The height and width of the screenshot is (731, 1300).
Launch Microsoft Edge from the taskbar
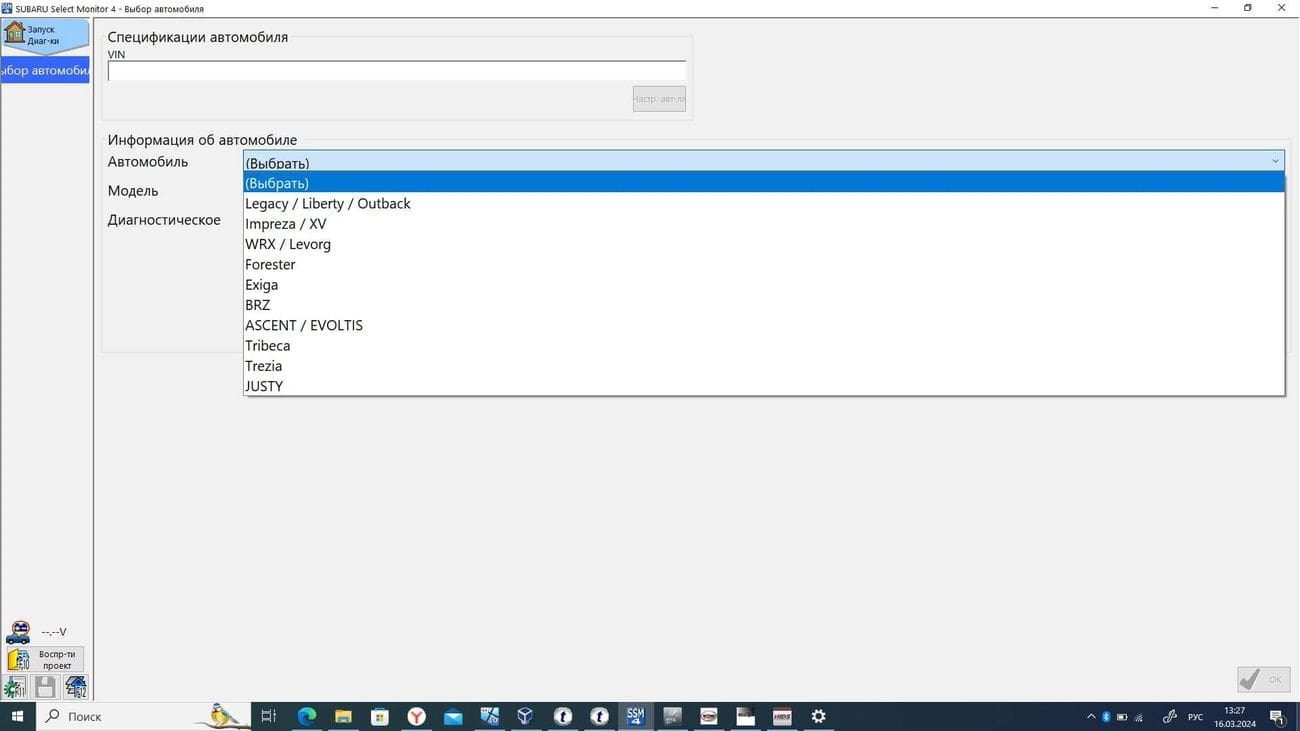click(306, 716)
